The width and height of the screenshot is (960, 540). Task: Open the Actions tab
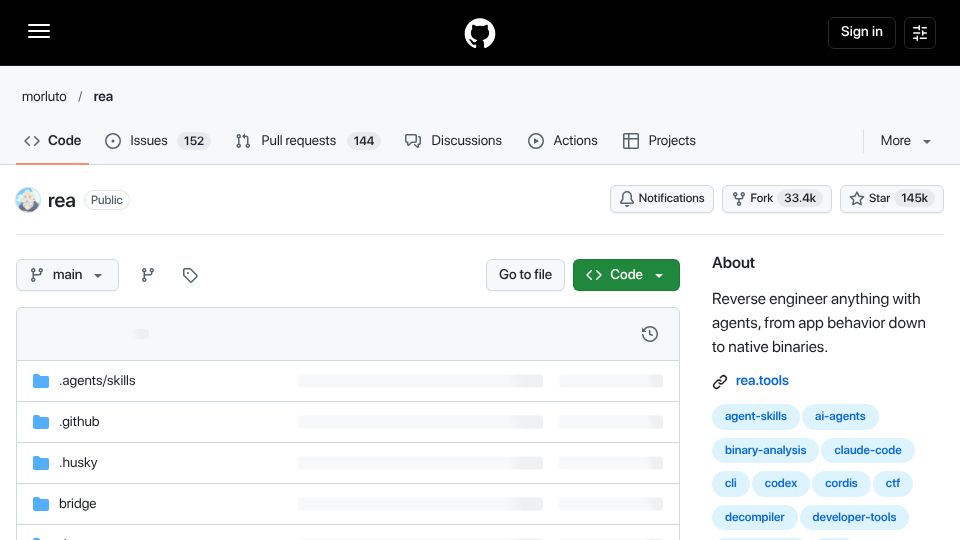(563, 141)
